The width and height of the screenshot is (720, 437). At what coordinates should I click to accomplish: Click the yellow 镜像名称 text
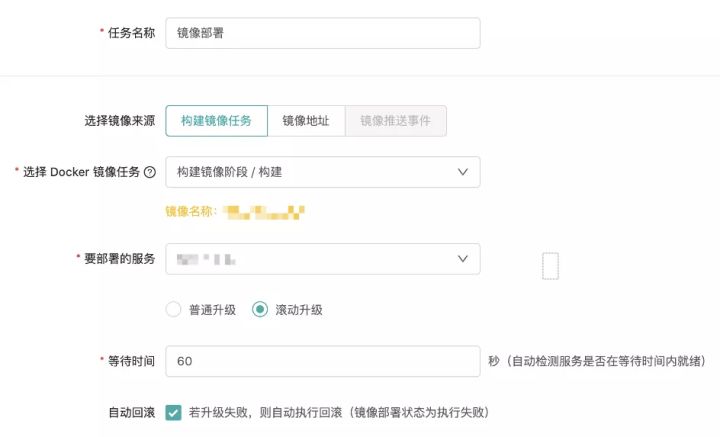point(191,211)
